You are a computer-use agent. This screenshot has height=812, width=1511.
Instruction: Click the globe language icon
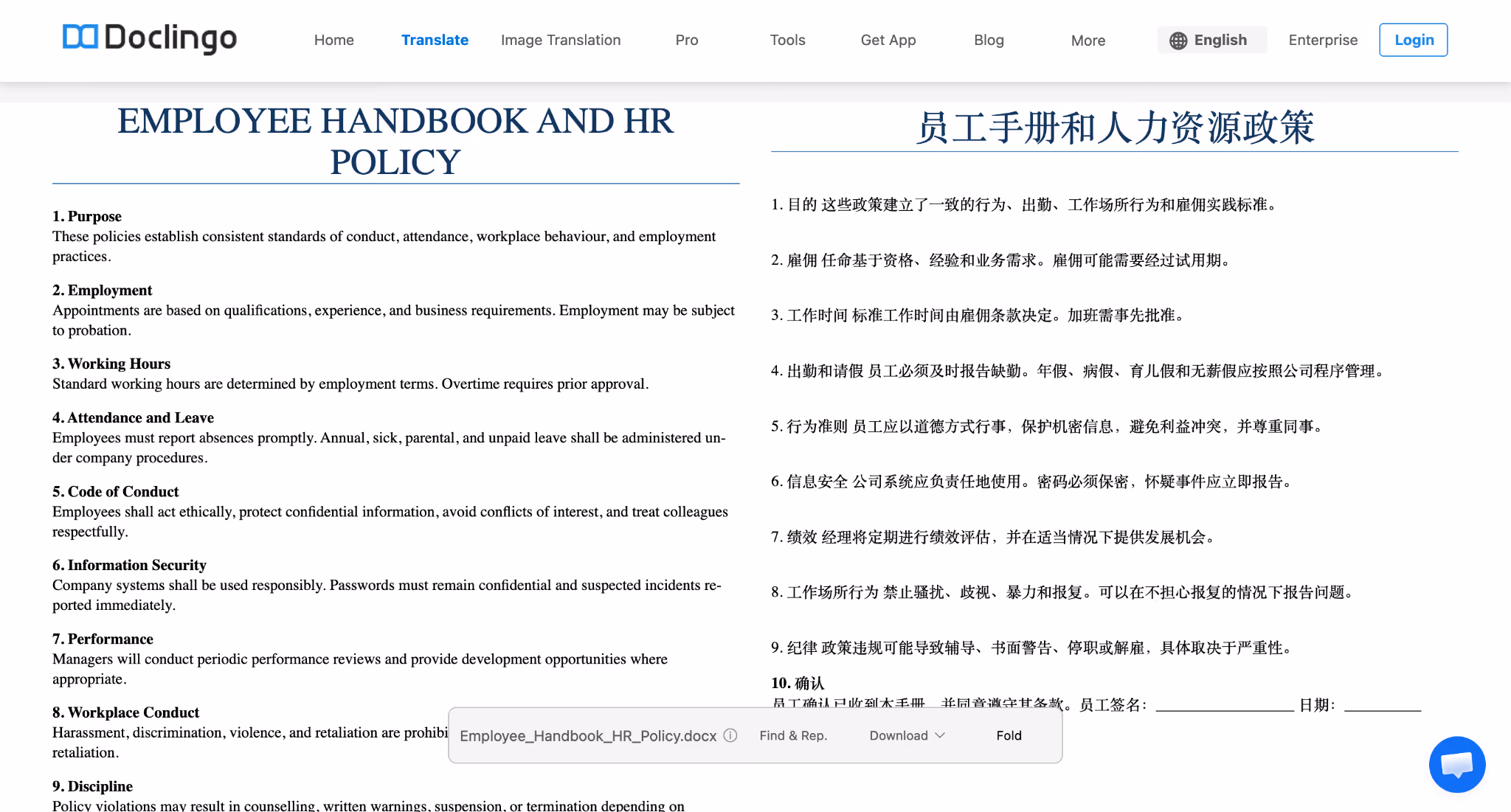coord(1178,41)
